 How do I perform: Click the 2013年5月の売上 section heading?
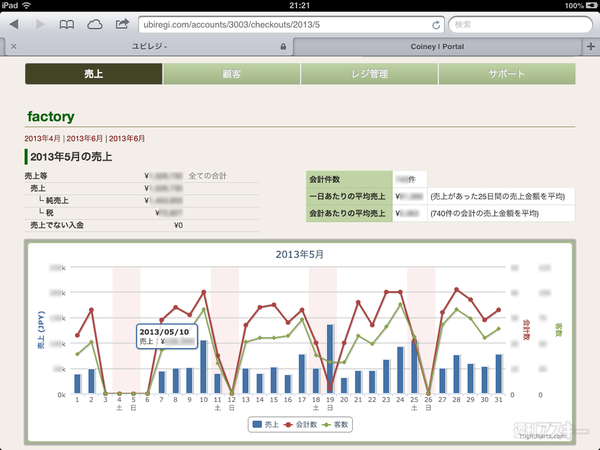pos(71,157)
